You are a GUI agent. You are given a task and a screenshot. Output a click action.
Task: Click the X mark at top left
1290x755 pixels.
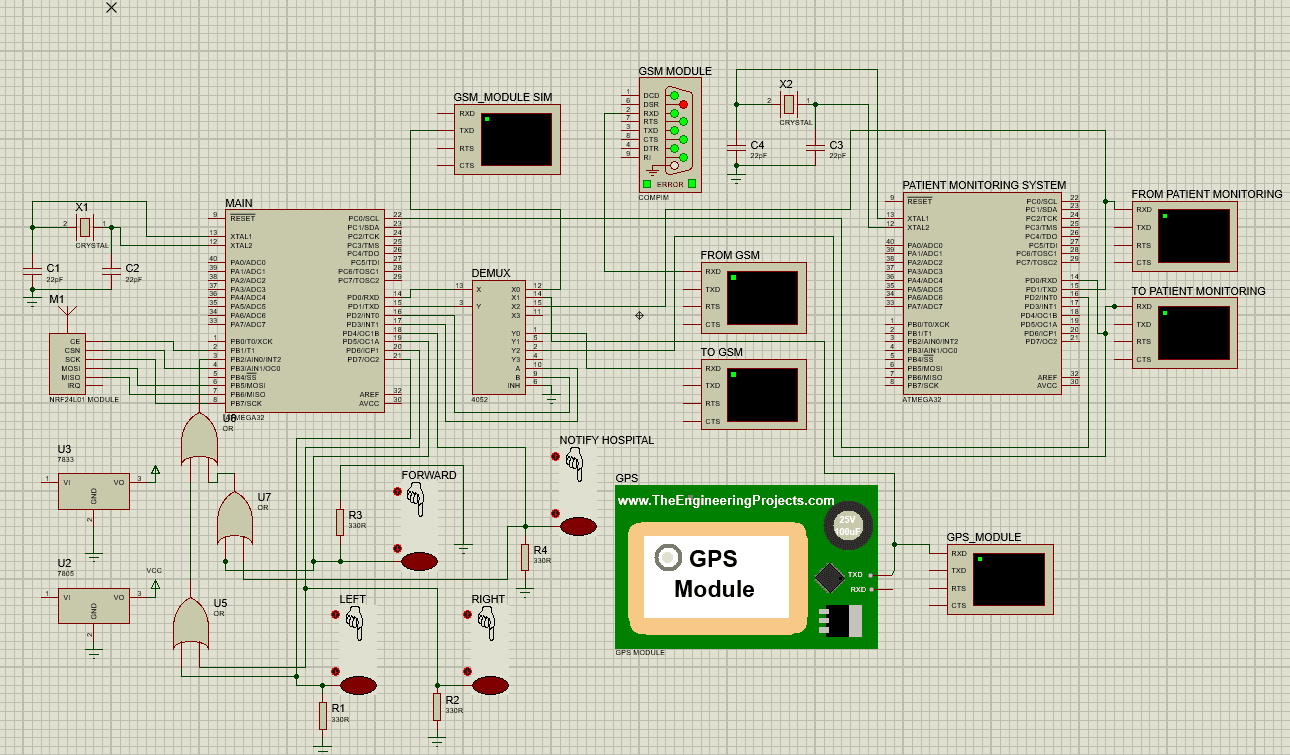111,7
